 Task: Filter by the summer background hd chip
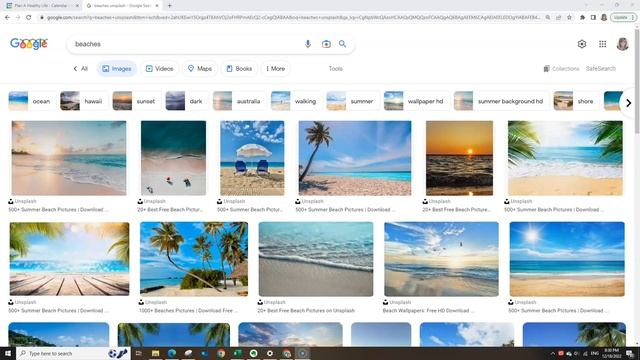(500, 101)
